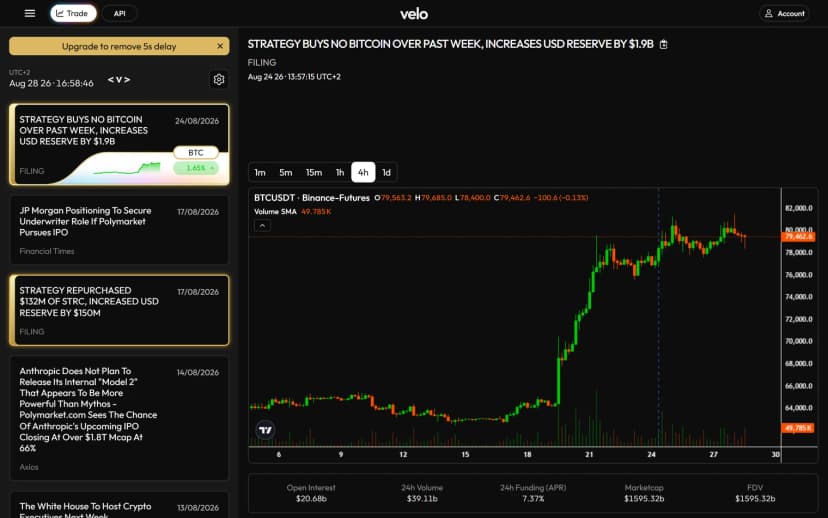The image size is (828, 518).
Task: Click the Upgrade to remove 5s delay banner
Action: tap(119, 46)
